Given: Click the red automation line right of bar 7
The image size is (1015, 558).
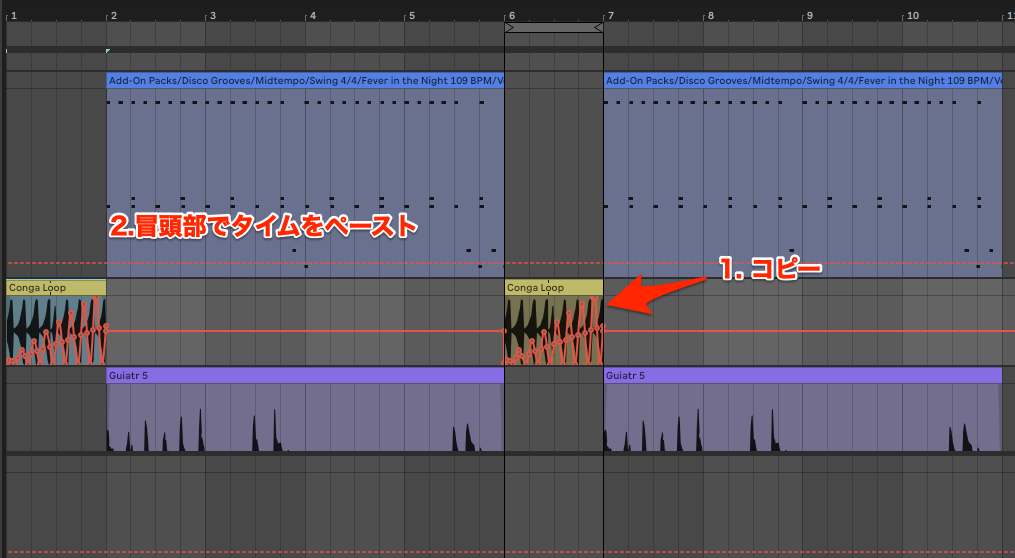Looking at the screenshot, I should pyautogui.click(x=800, y=331).
